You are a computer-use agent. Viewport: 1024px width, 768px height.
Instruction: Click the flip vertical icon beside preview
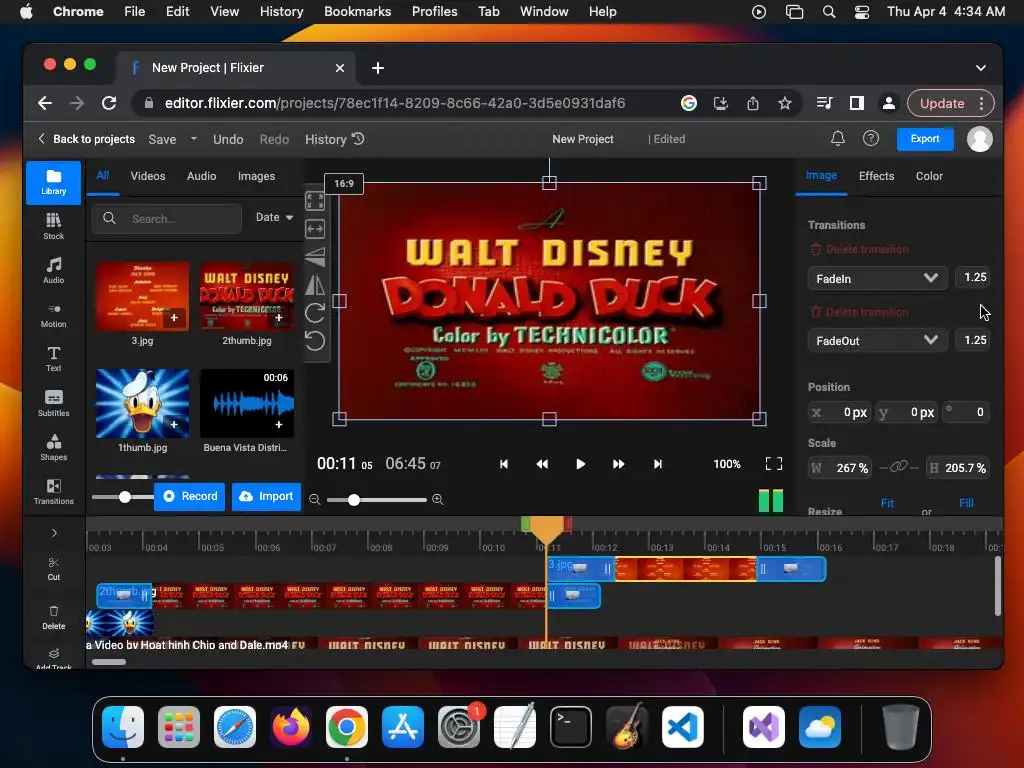pyautogui.click(x=315, y=257)
